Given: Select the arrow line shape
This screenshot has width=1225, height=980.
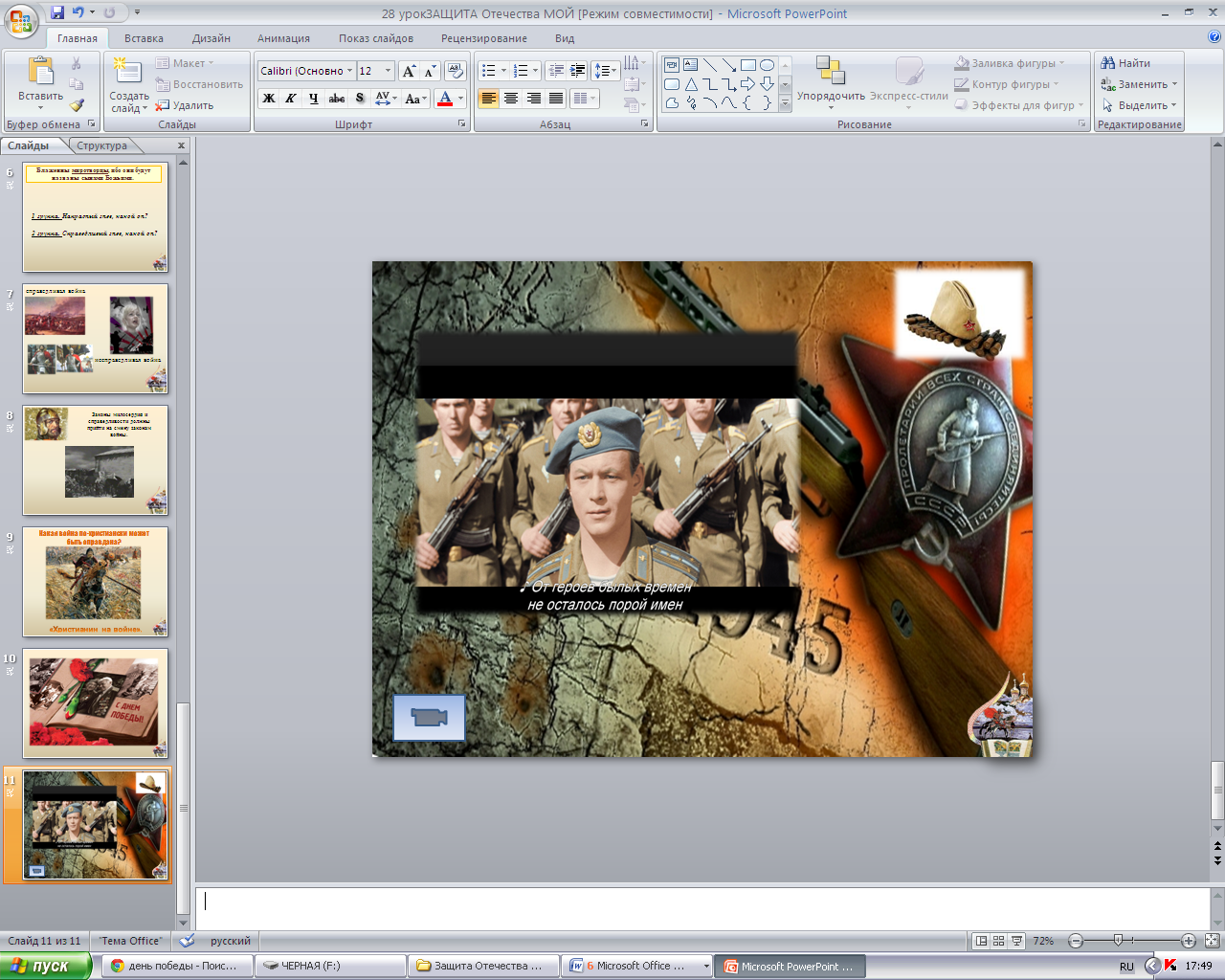Looking at the screenshot, I should [x=729, y=65].
